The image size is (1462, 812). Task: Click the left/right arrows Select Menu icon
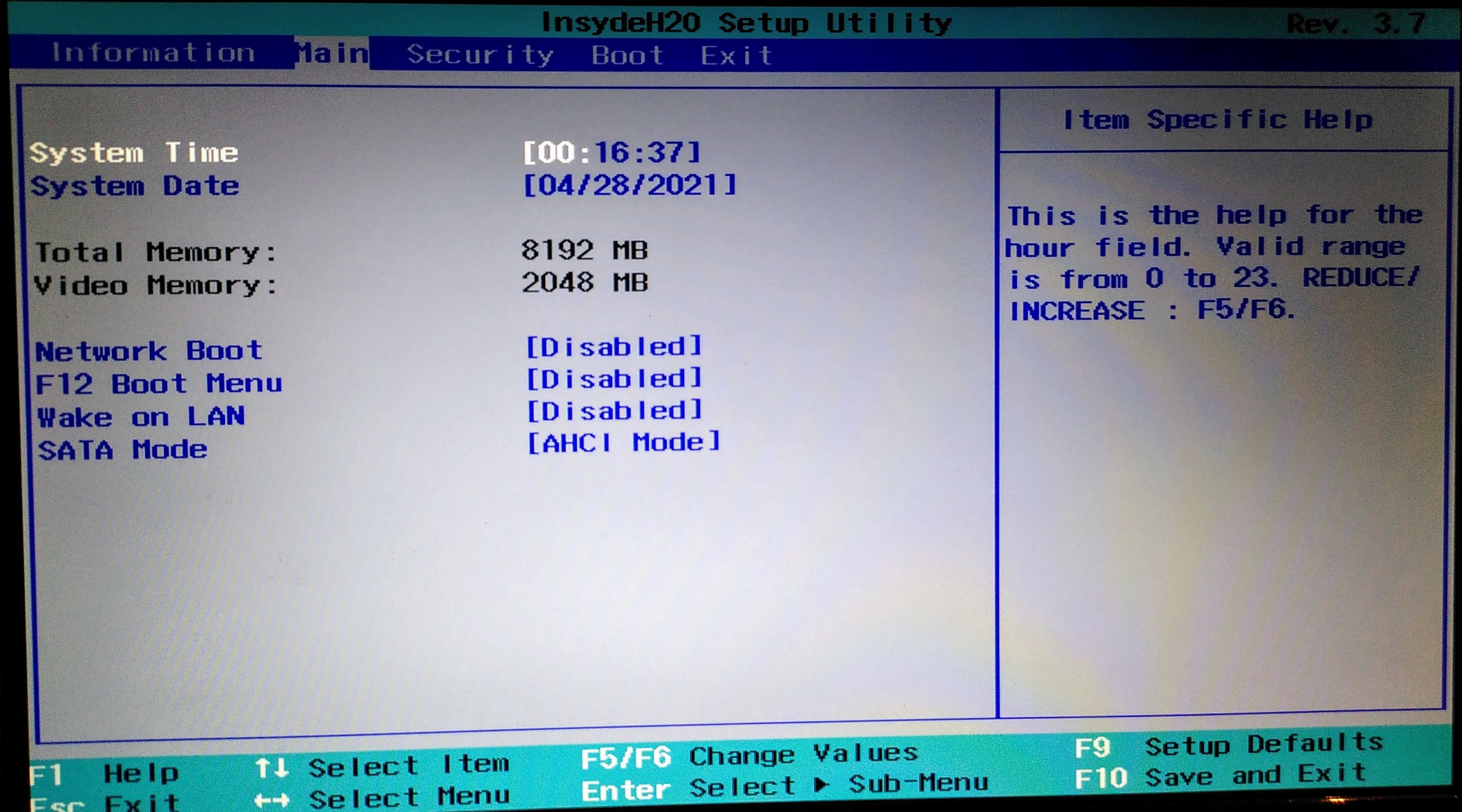tap(272, 800)
